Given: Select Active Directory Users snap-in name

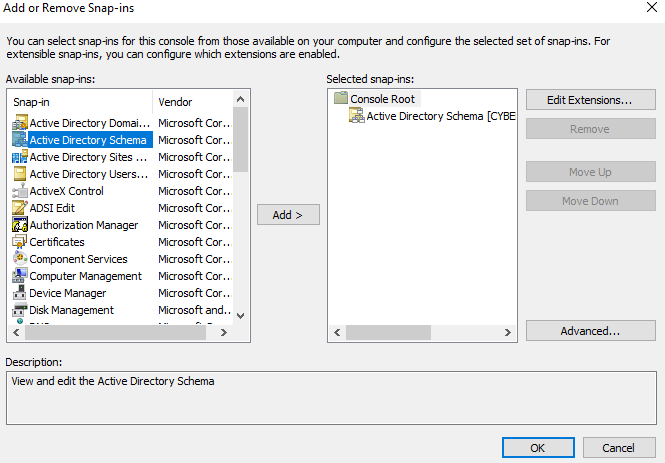Looking at the screenshot, I should [x=89, y=174].
